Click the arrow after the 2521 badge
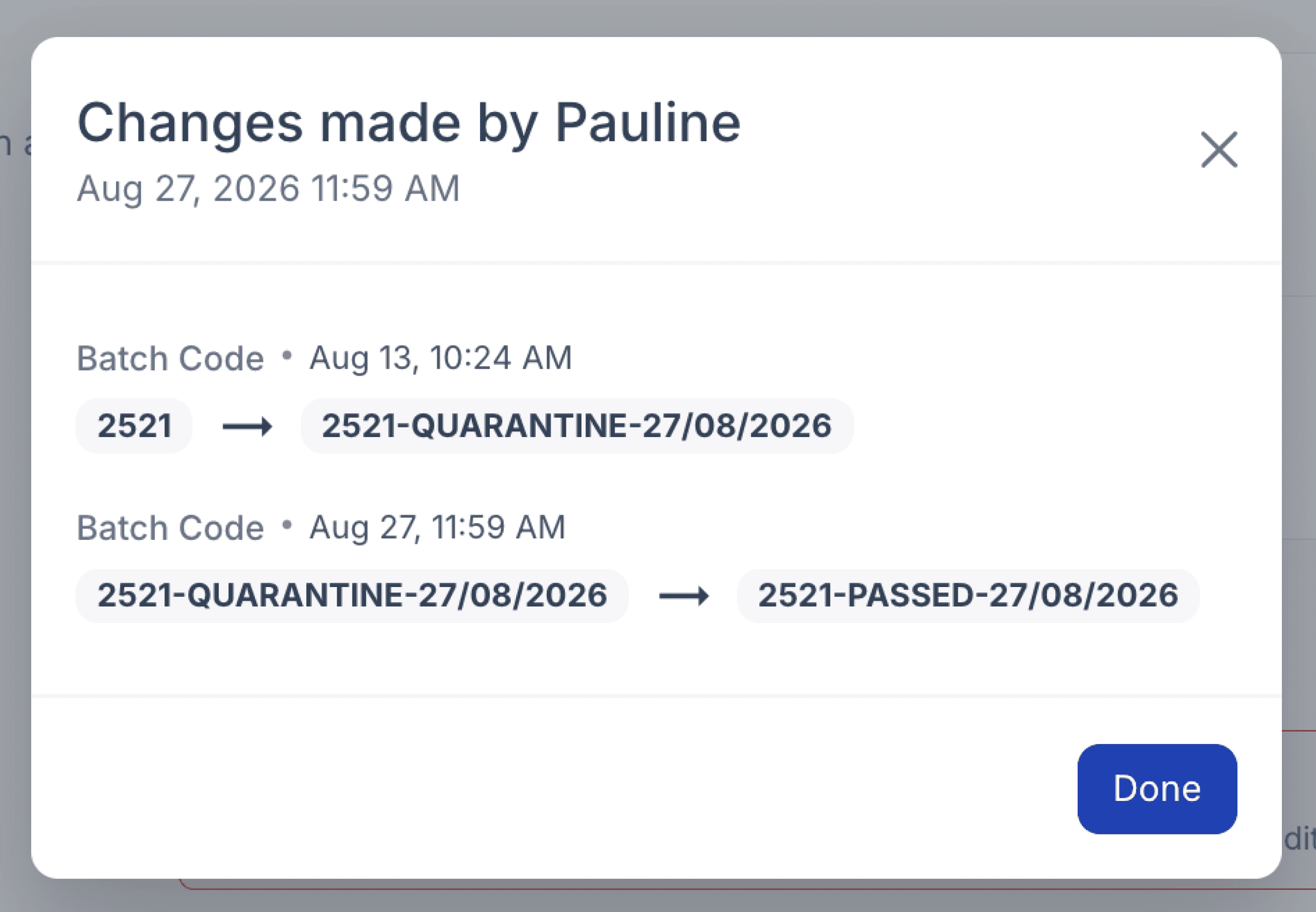Viewport: 1316px width, 912px height. [x=247, y=426]
